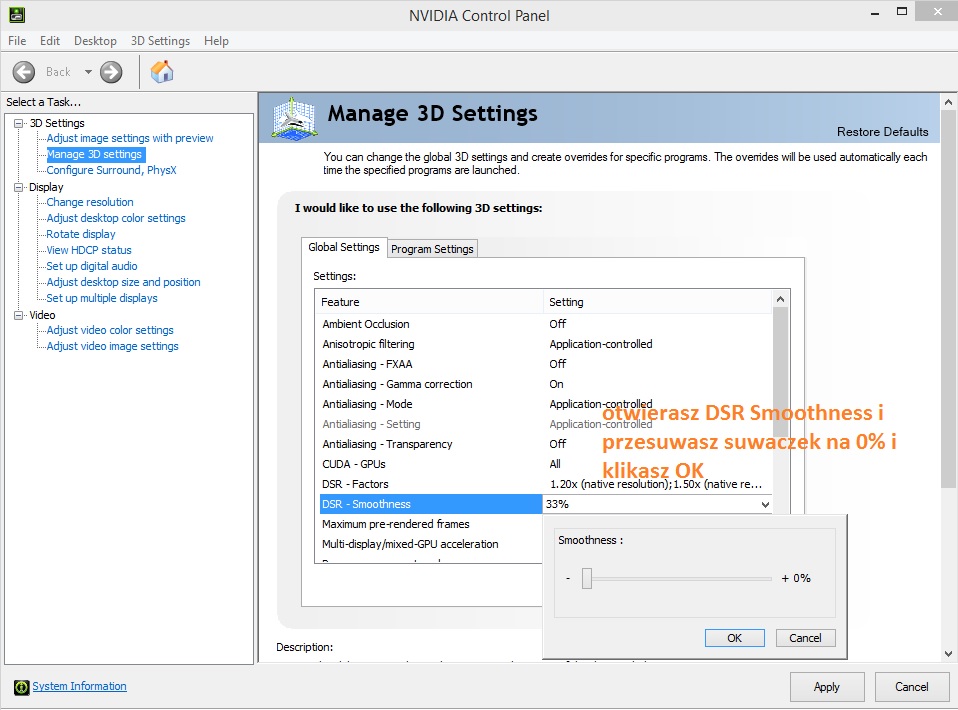Select Antialiasing - Gamma correction row
The width and height of the screenshot is (958, 710).
pyautogui.click(x=546, y=384)
